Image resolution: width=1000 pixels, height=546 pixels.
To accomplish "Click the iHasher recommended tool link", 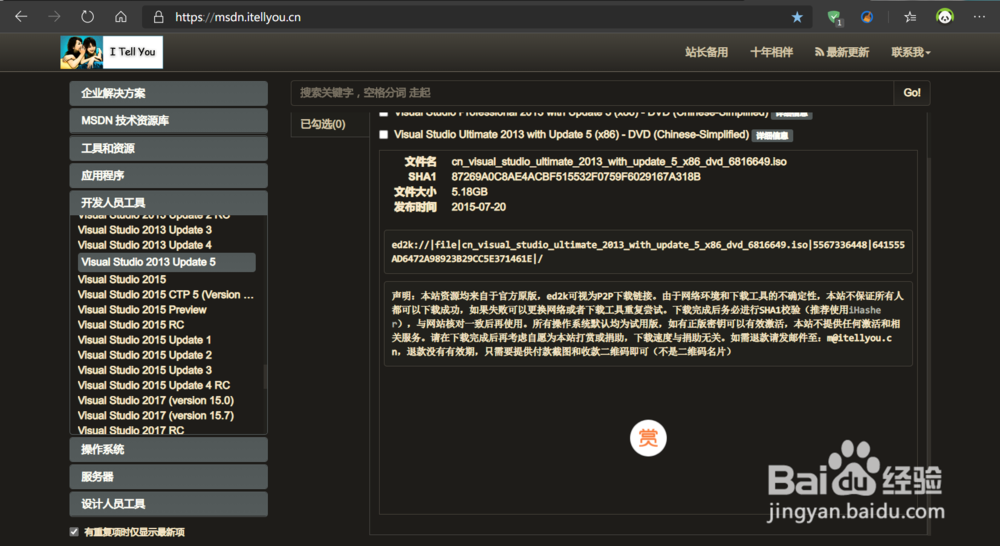I will (864, 310).
